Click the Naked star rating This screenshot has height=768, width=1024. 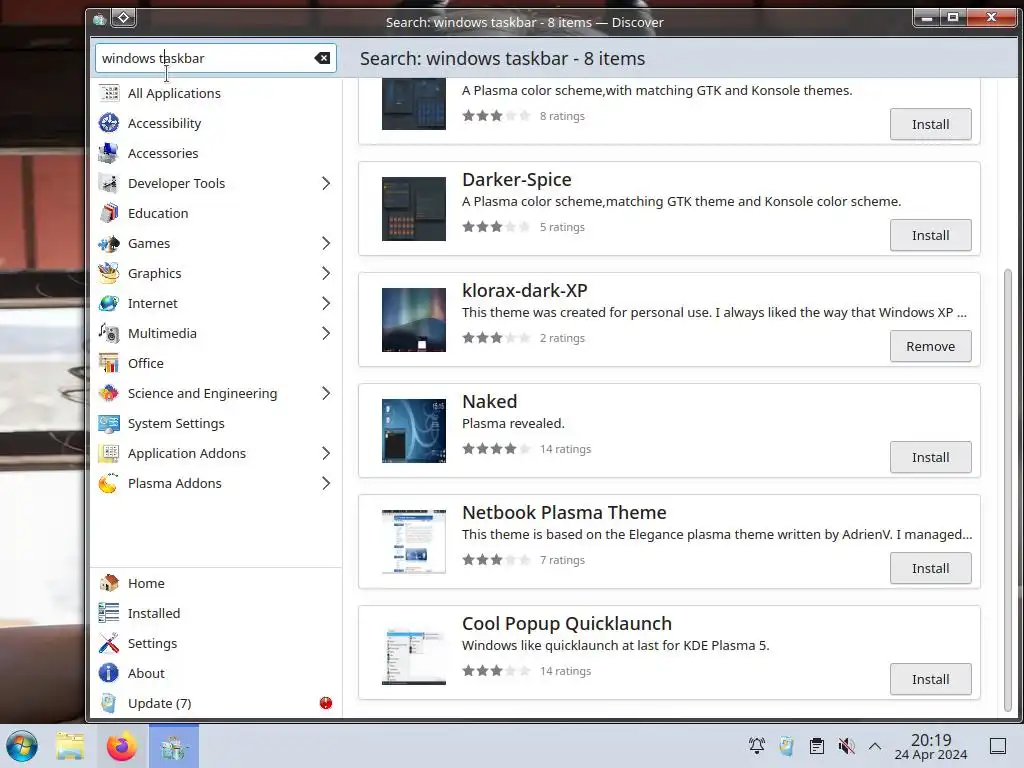click(x=496, y=449)
